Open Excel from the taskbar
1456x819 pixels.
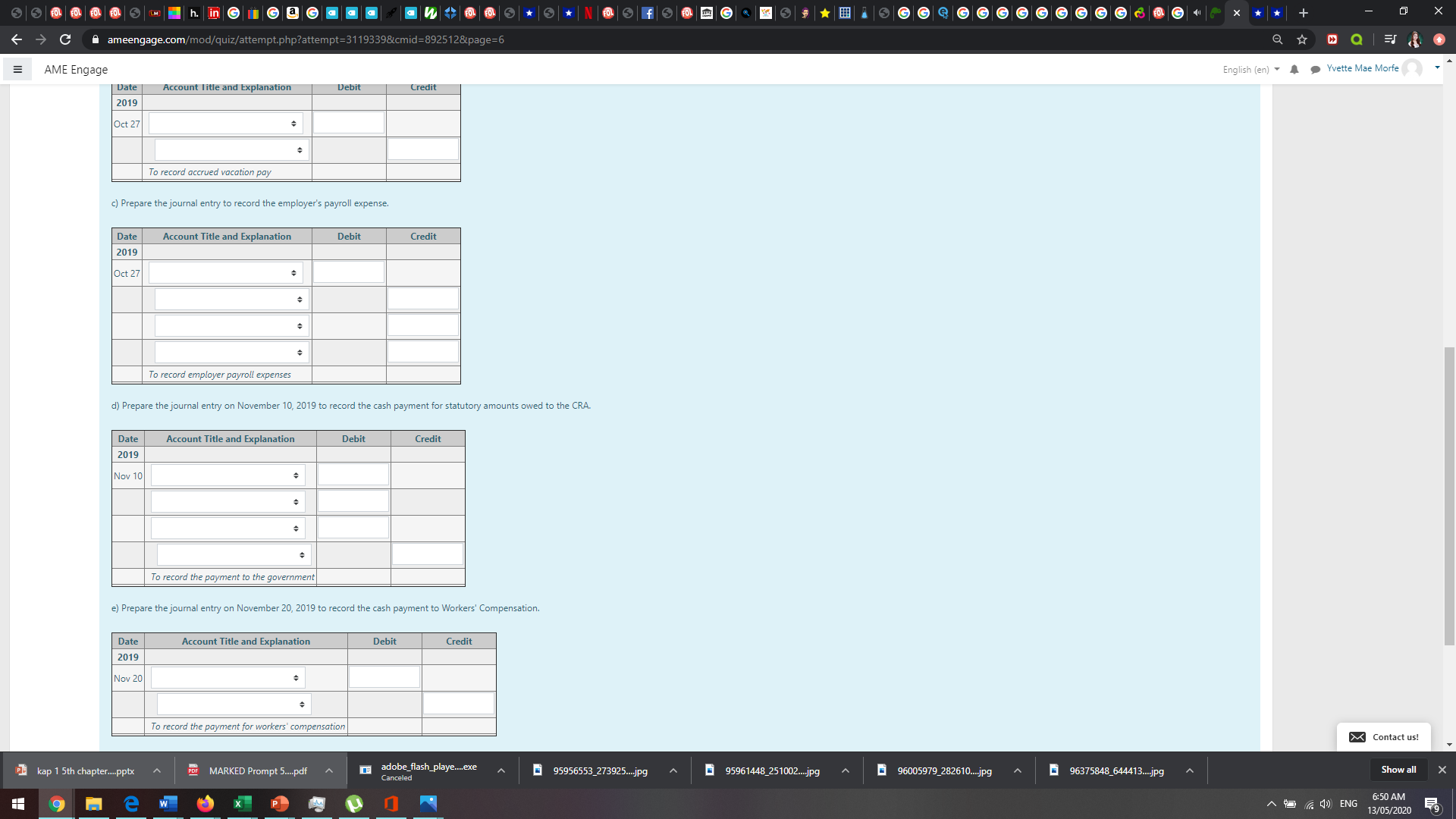click(x=243, y=803)
